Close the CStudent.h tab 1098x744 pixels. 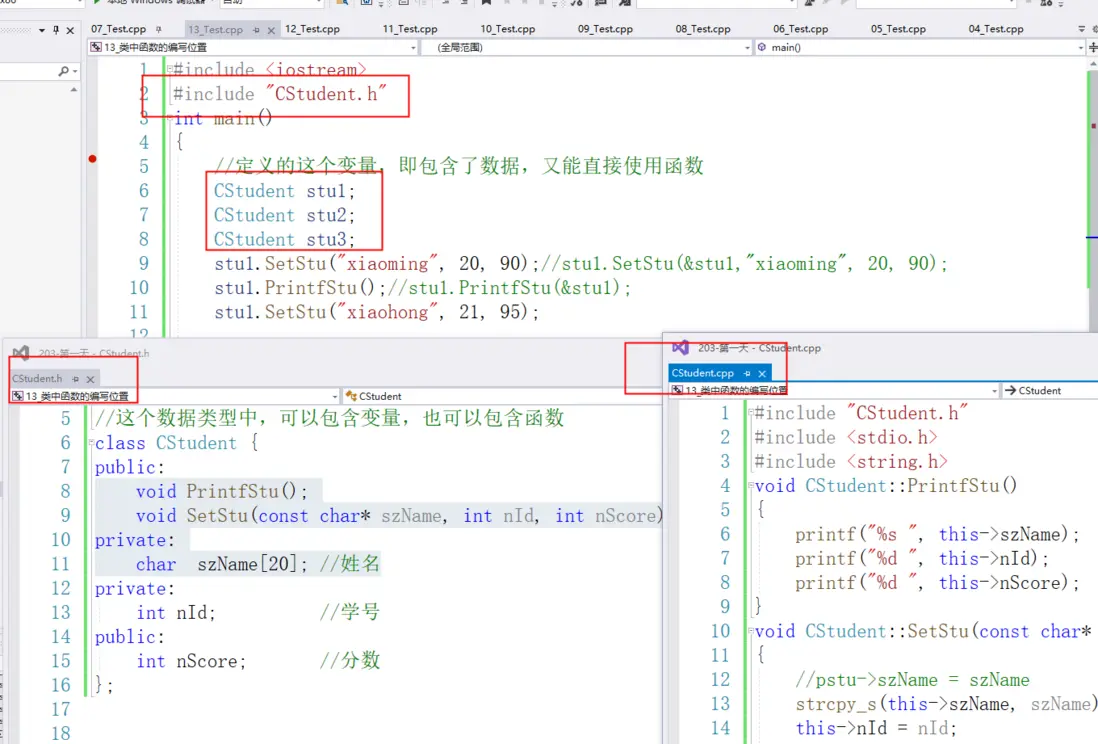[x=90, y=379]
